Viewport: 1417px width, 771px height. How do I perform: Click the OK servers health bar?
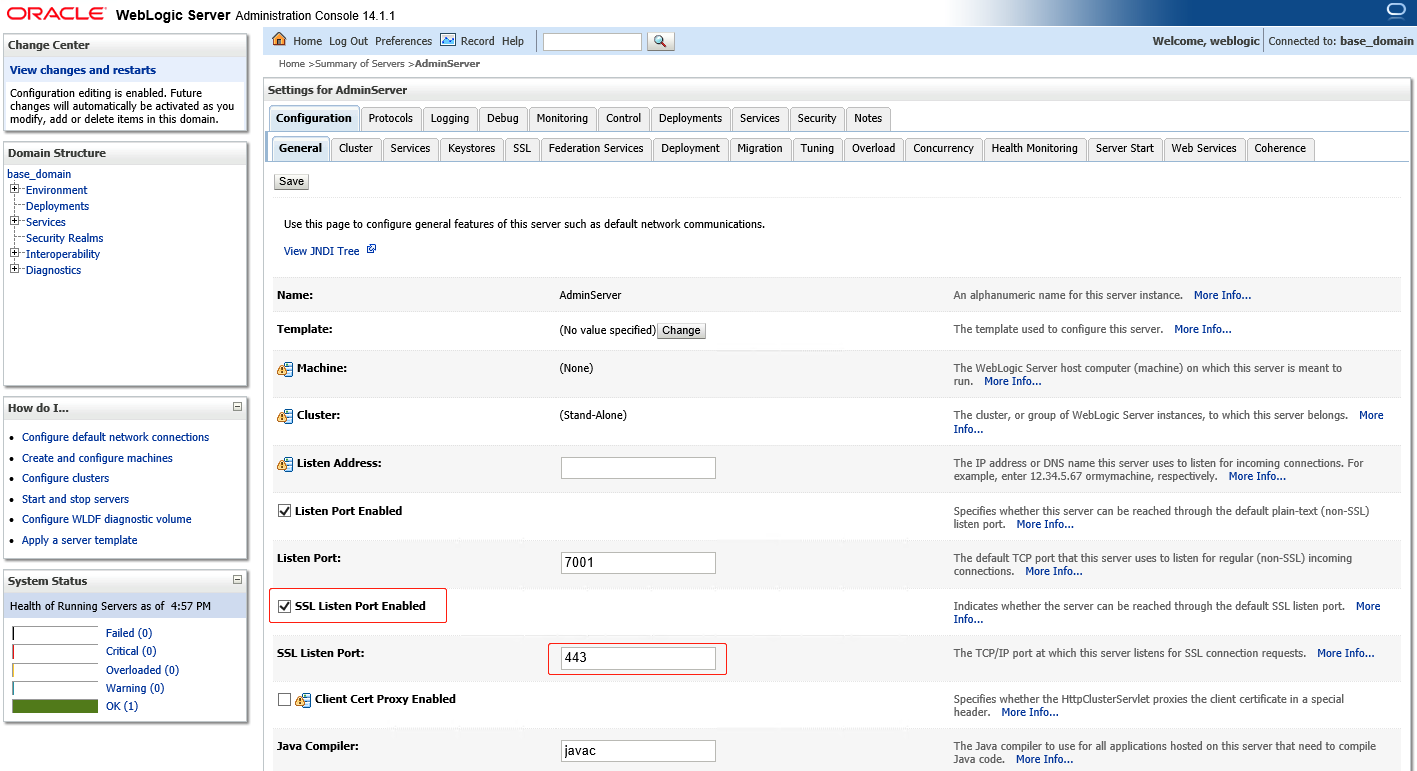(x=56, y=705)
